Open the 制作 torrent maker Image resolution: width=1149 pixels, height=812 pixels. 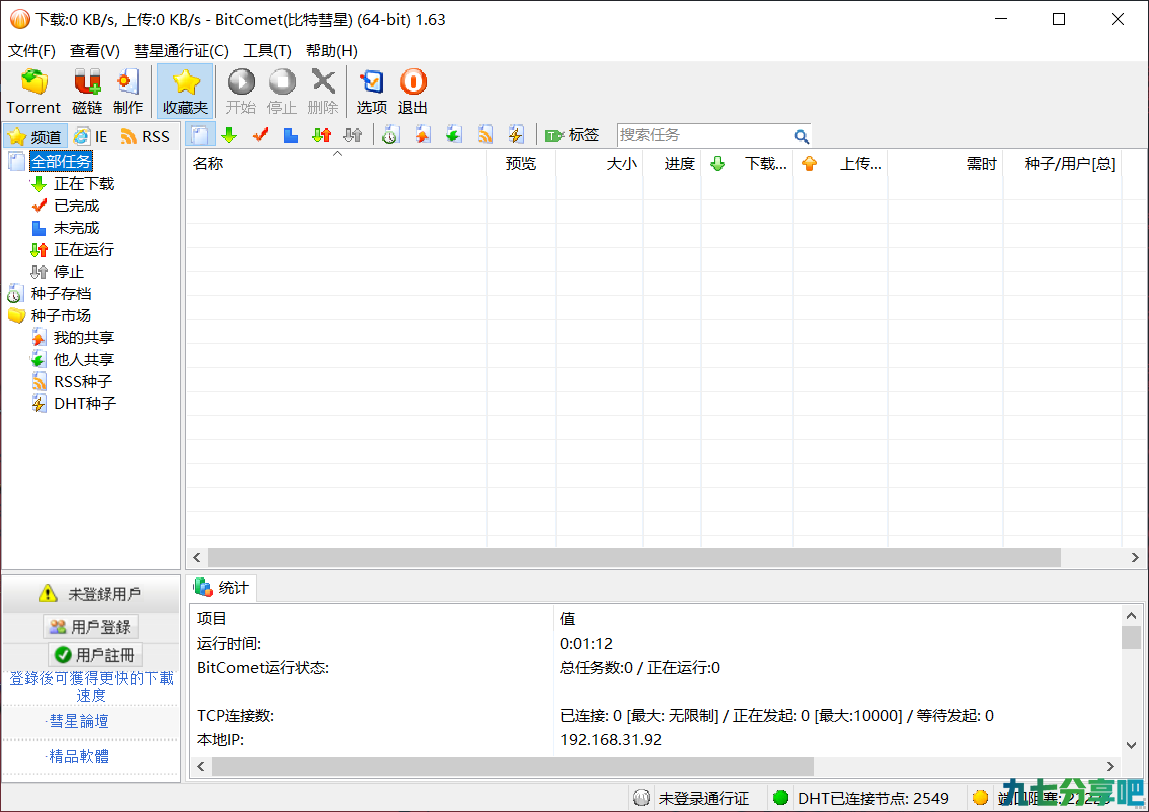pyautogui.click(x=128, y=91)
